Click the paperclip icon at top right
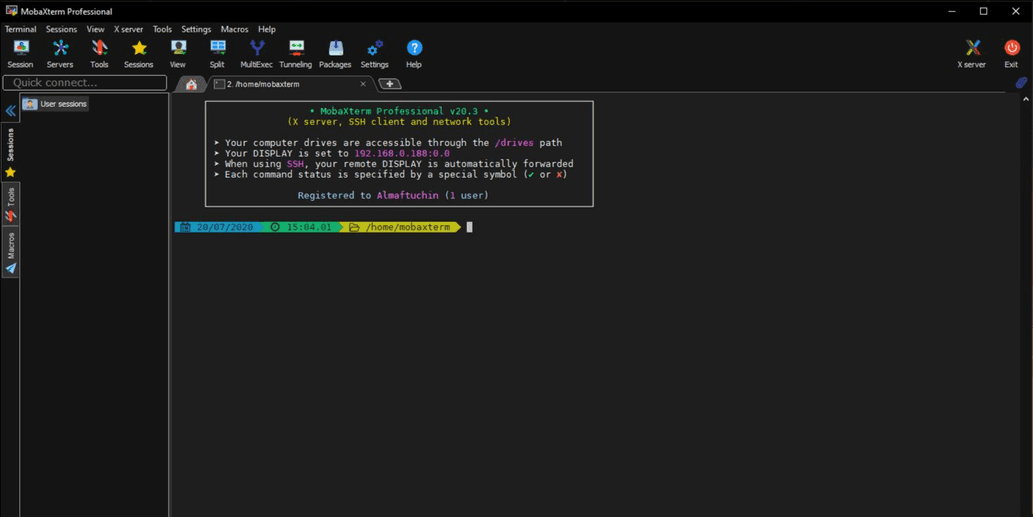Screen dimensions: 1033x517 (1021, 83)
